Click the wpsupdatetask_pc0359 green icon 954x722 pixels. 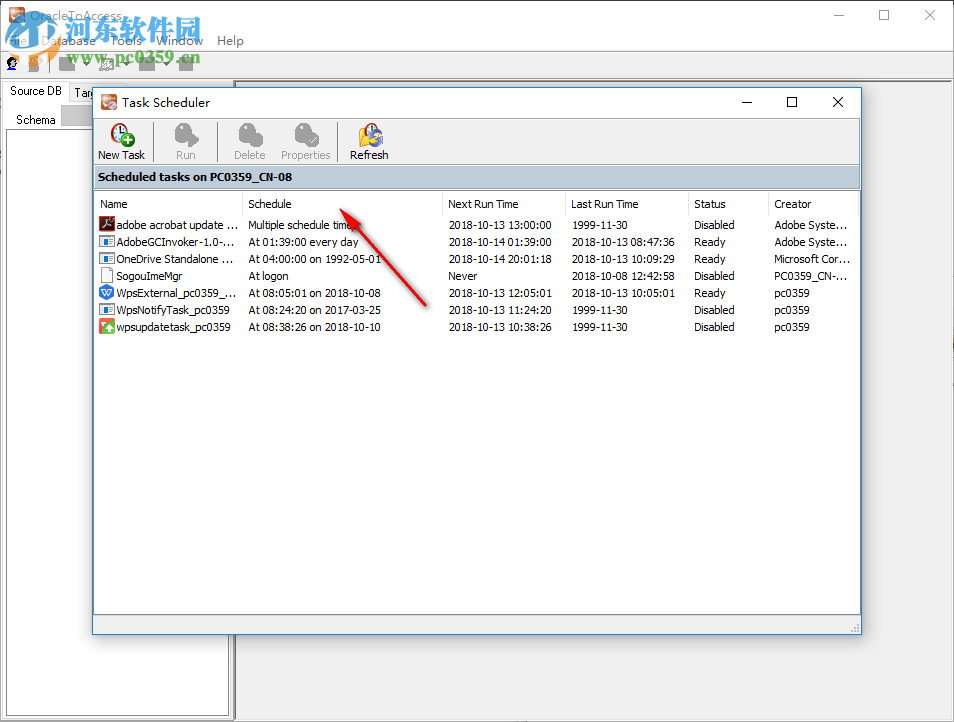point(106,326)
